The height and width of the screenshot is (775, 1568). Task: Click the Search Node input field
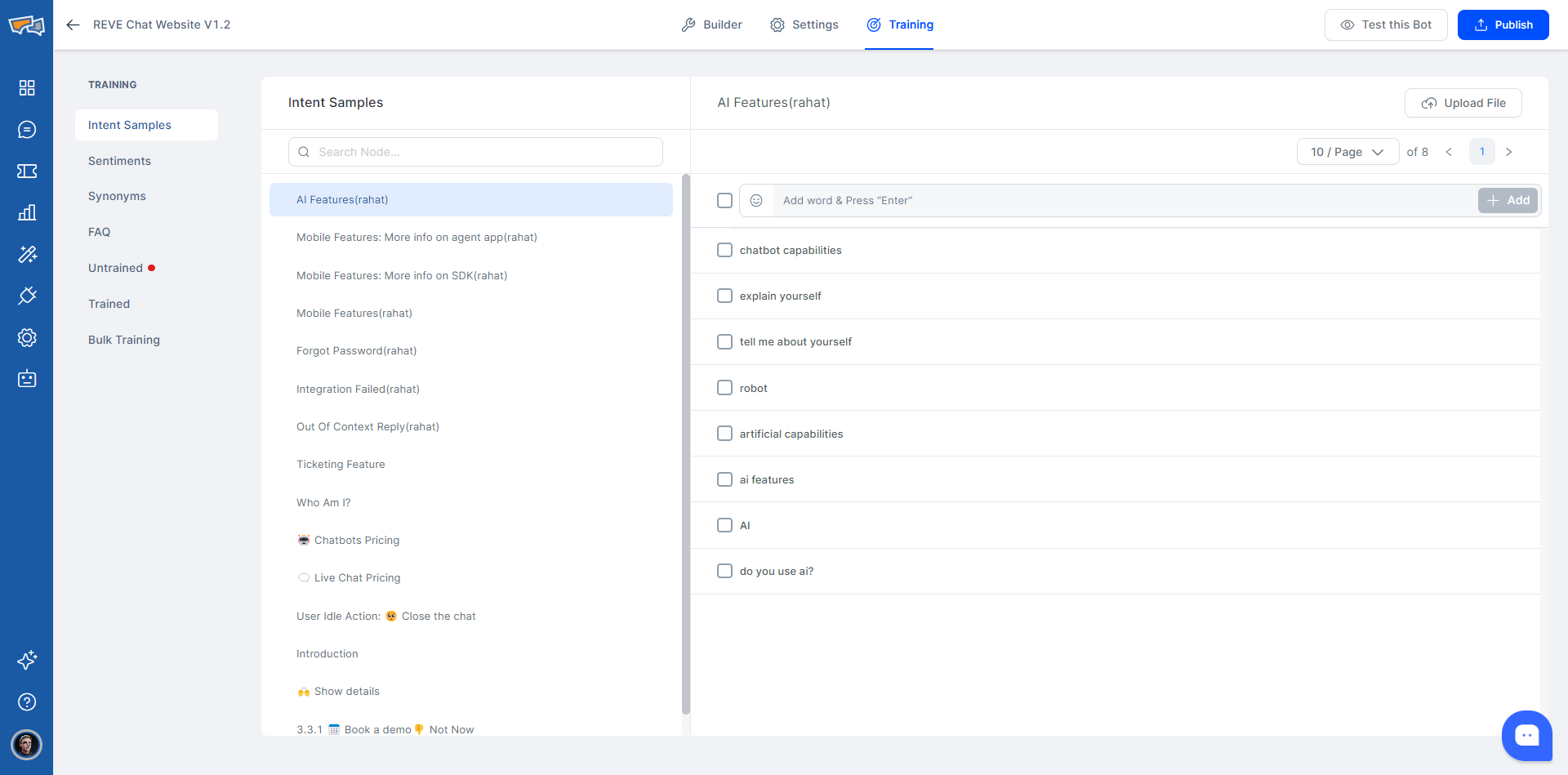pyautogui.click(x=475, y=152)
